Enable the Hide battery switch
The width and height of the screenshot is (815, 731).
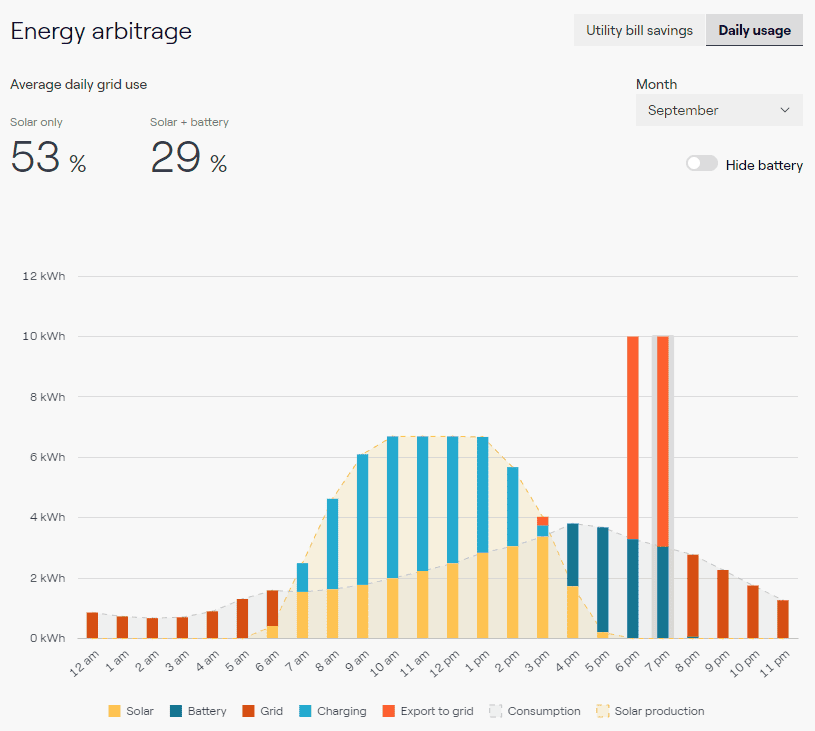click(702, 164)
